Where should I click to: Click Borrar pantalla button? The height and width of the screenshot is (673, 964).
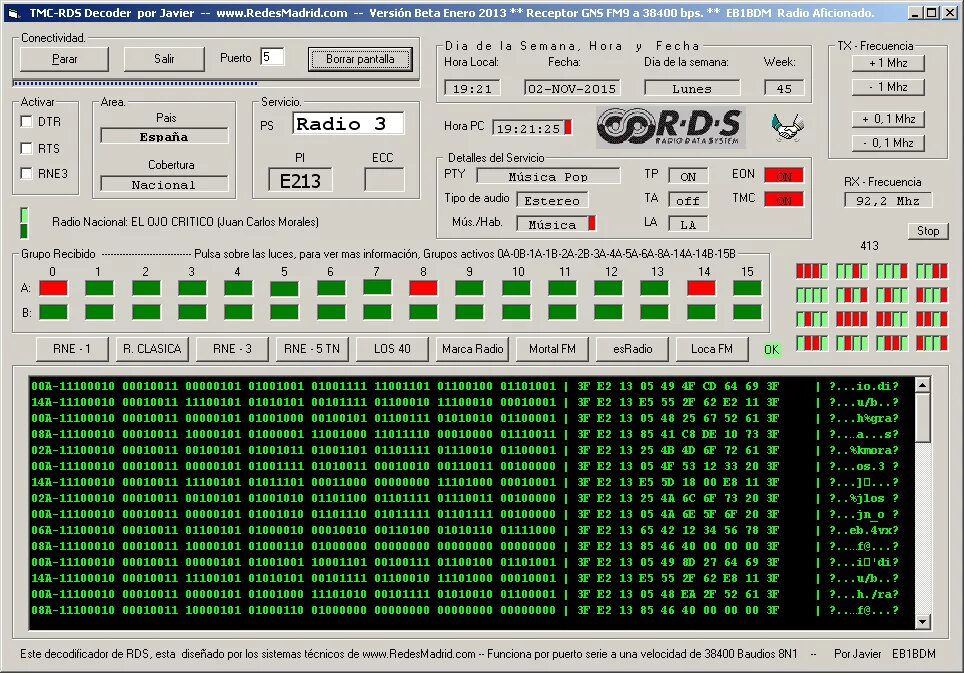360,59
